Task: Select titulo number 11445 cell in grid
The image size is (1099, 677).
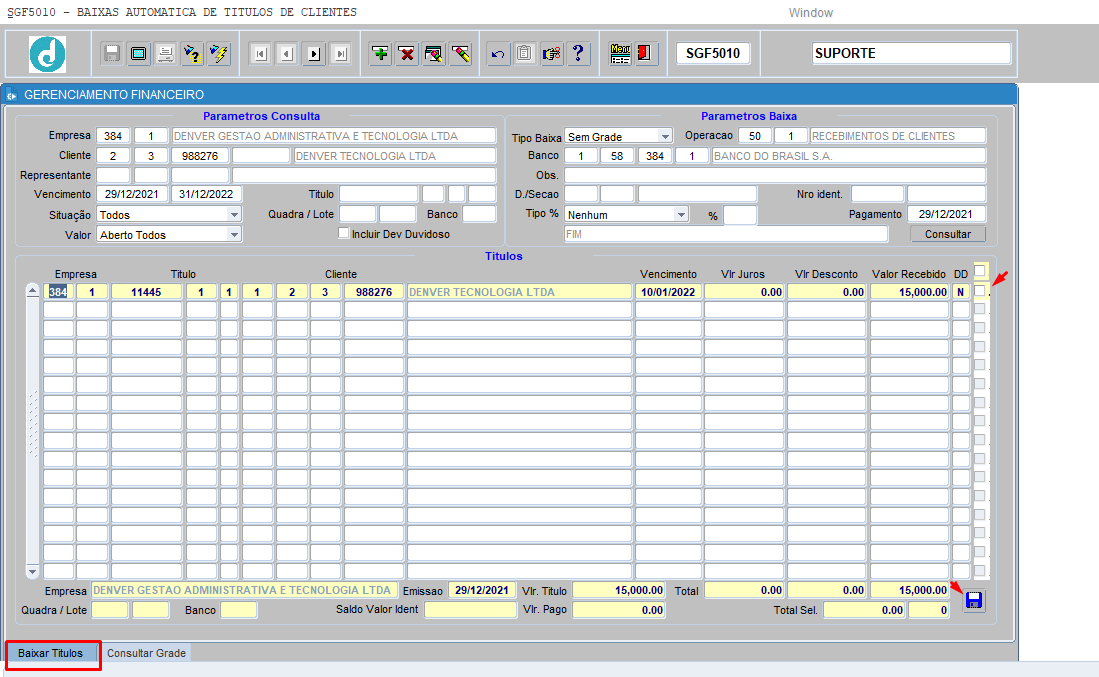Action: tap(146, 292)
